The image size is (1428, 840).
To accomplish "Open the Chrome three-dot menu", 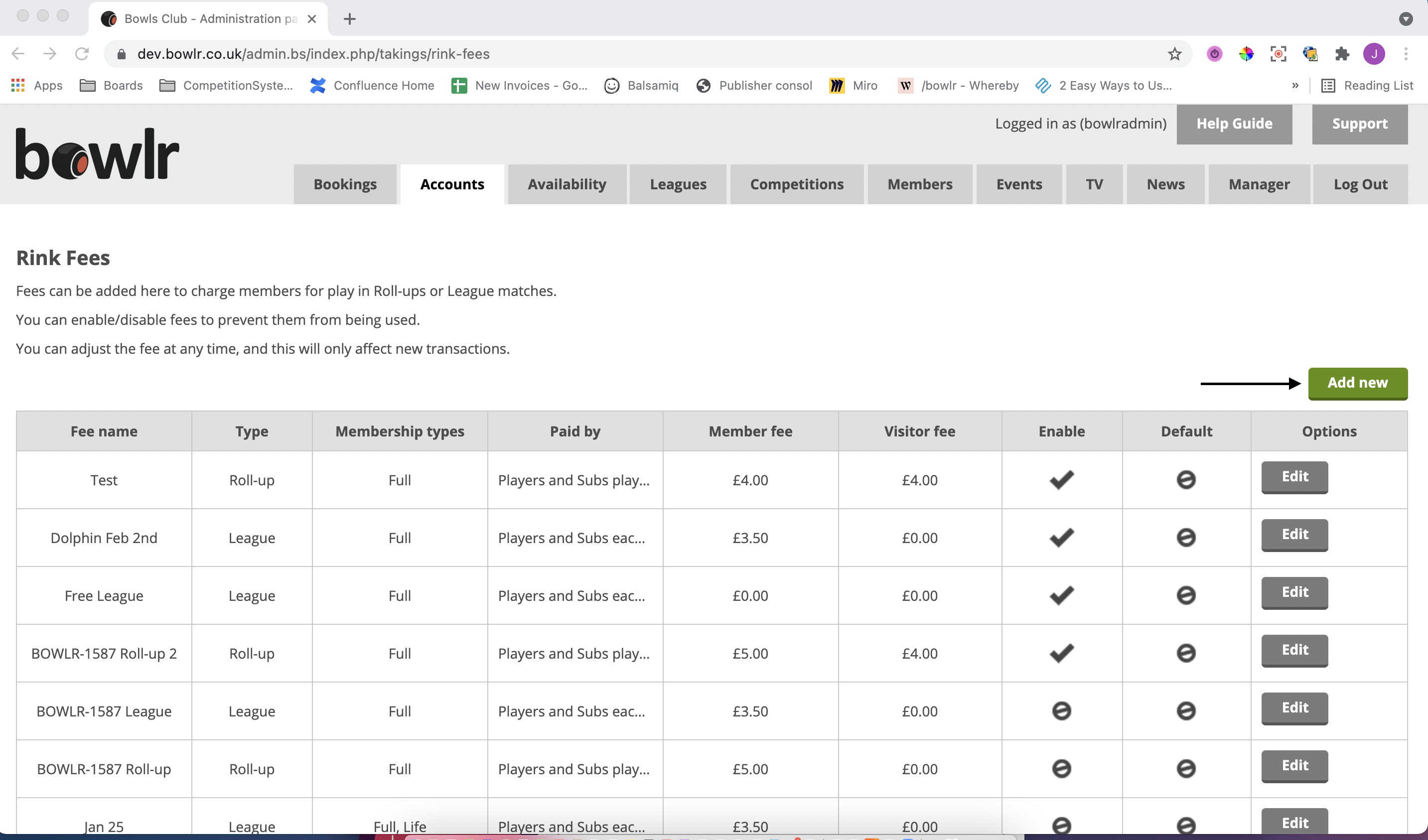I will [1406, 54].
